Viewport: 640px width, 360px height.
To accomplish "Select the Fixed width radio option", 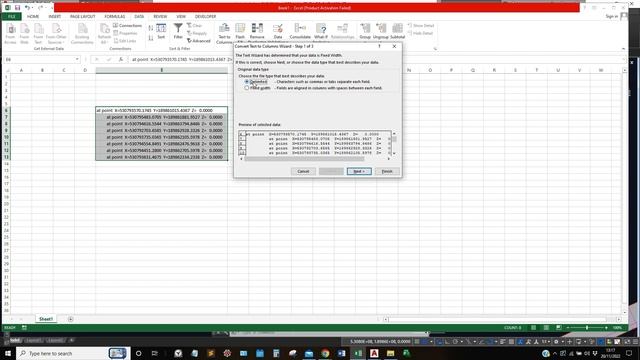I will (247, 88).
